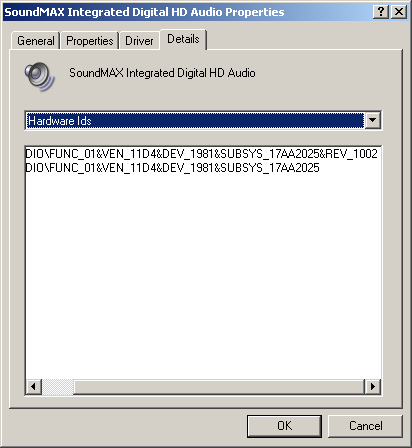This screenshot has width=412, height=448.
Task: Click the left scroll arrow
Action: [33, 387]
